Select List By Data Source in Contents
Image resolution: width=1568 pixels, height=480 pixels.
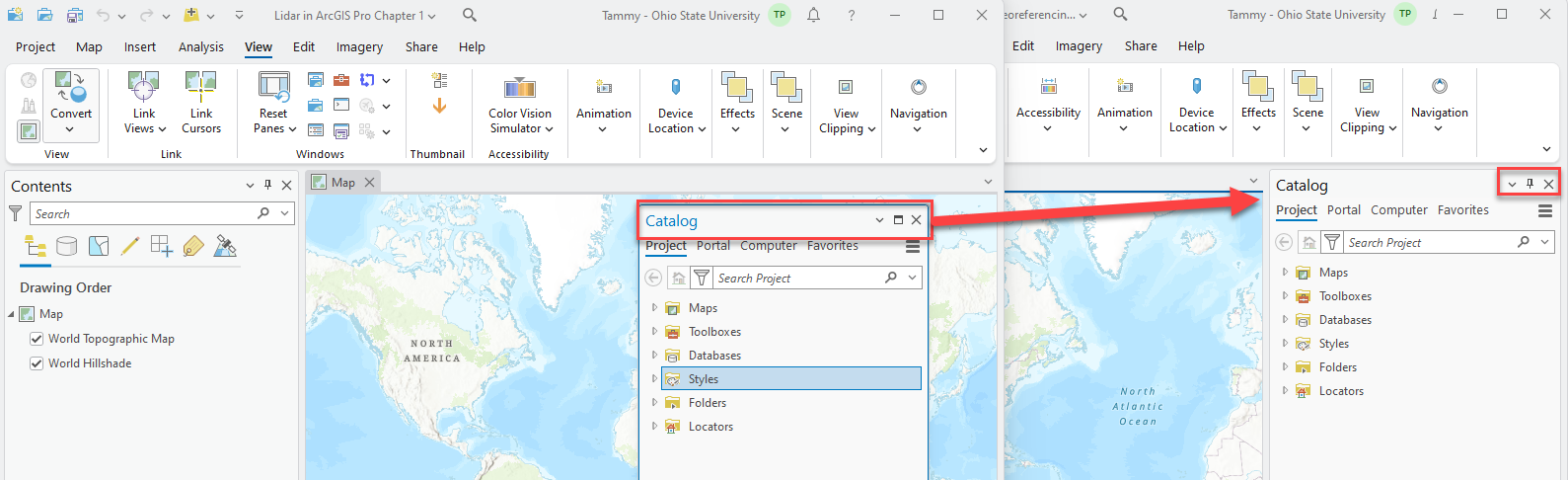(x=67, y=246)
